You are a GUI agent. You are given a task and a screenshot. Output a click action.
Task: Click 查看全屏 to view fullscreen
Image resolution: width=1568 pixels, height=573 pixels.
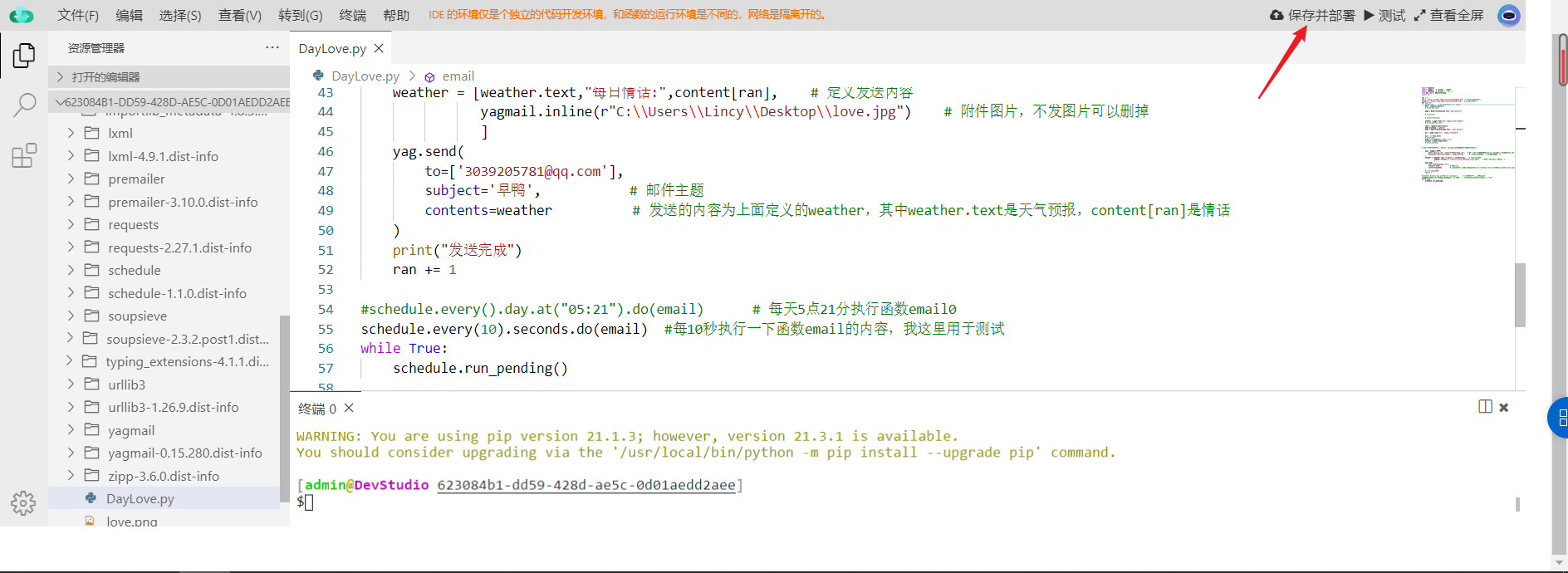pos(1448,15)
